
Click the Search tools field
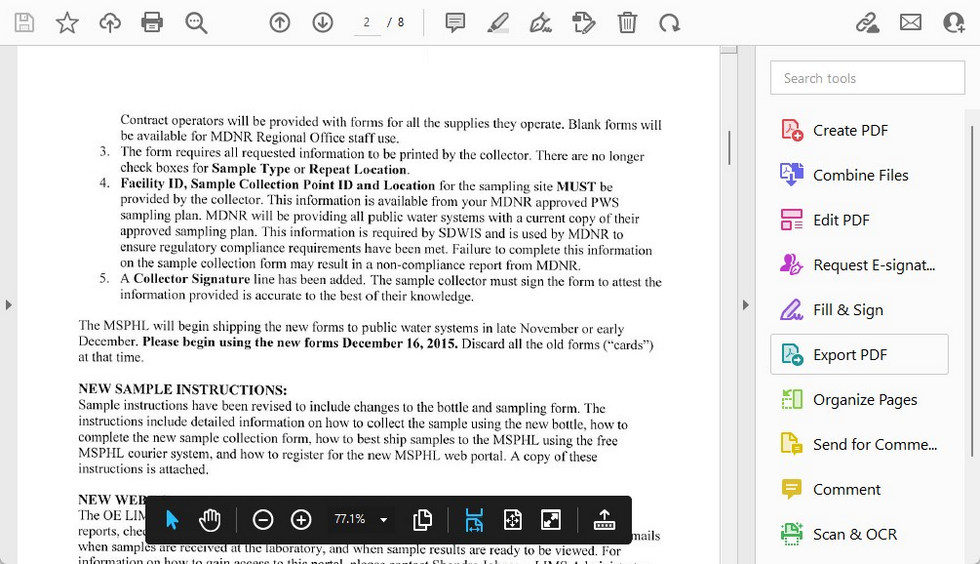(x=868, y=78)
